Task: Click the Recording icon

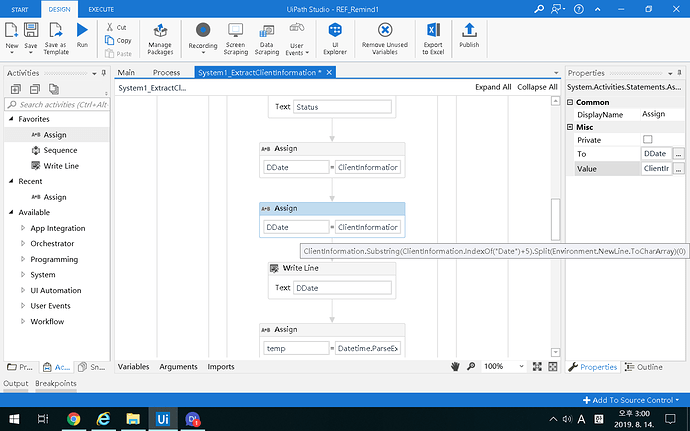Action: [x=203, y=30]
